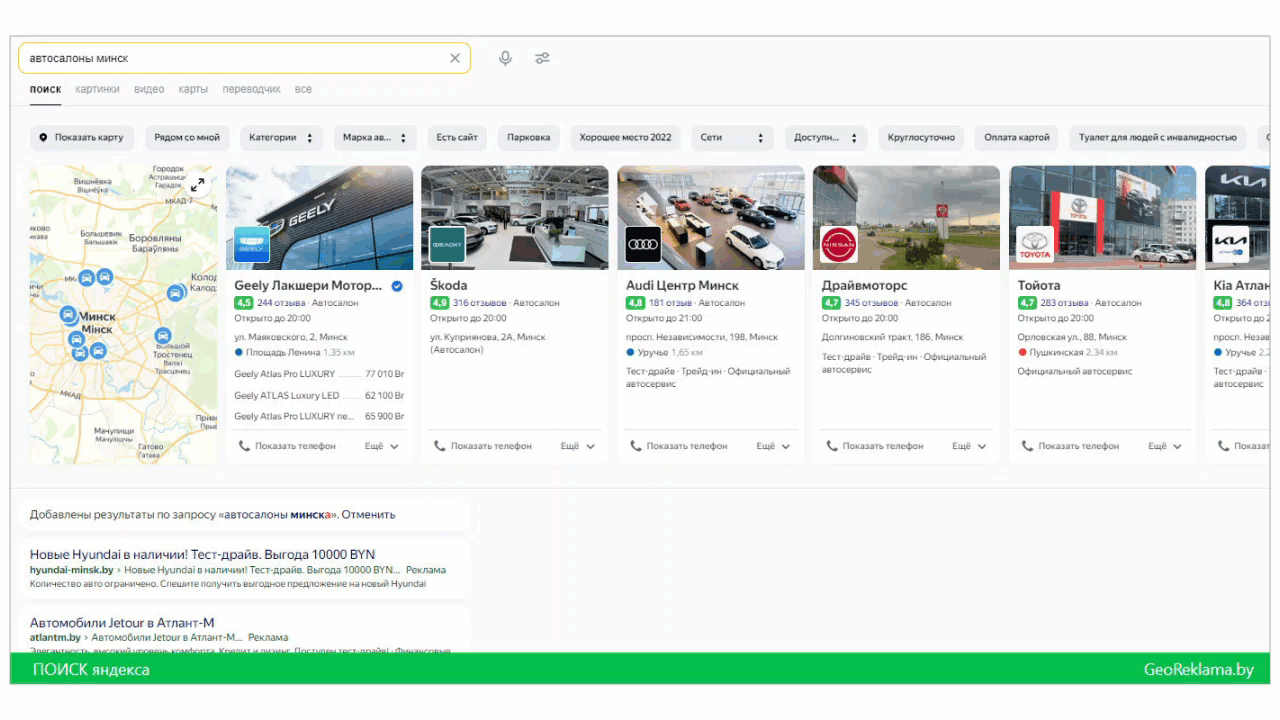Click the Показать карту button
This screenshot has width=1280, height=720.
click(81, 138)
